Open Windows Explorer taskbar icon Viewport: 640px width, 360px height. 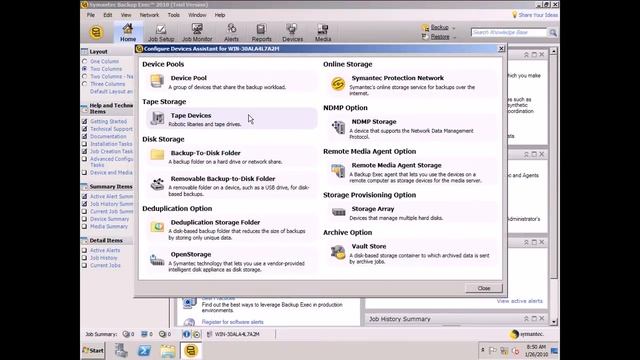point(167,351)
